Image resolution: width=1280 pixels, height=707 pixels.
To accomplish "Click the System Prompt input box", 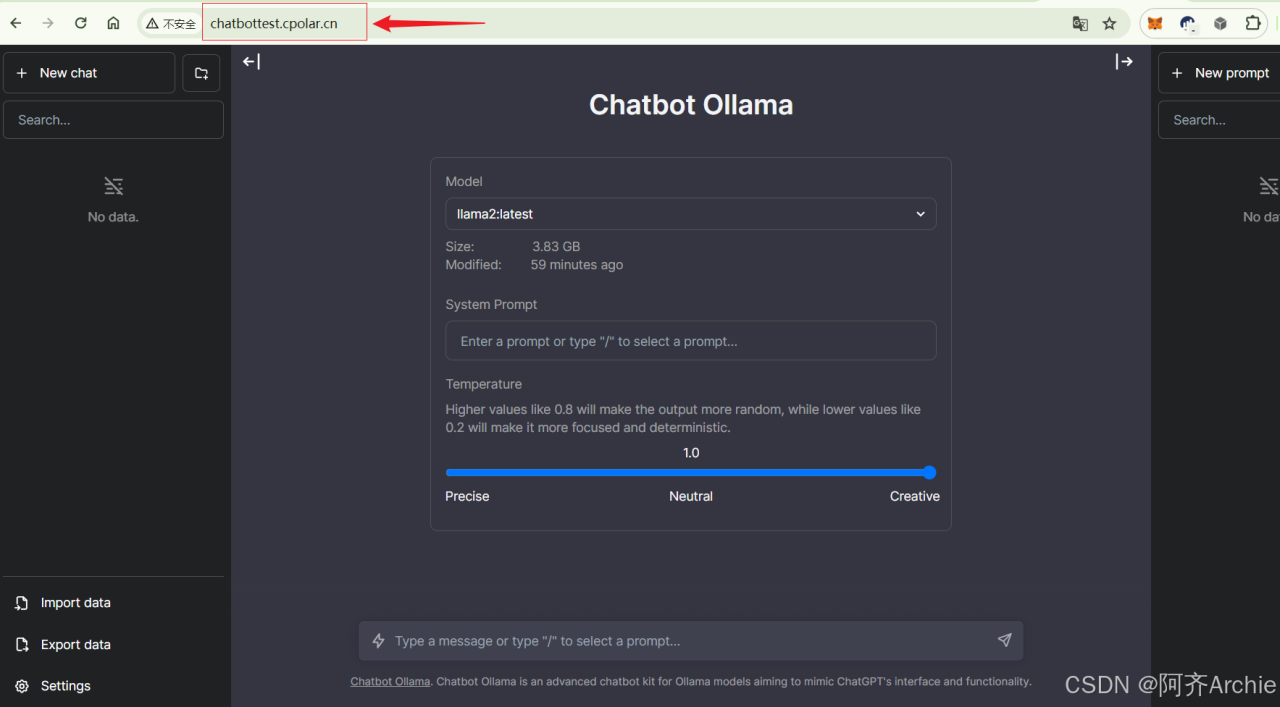I will pos(691,341).
